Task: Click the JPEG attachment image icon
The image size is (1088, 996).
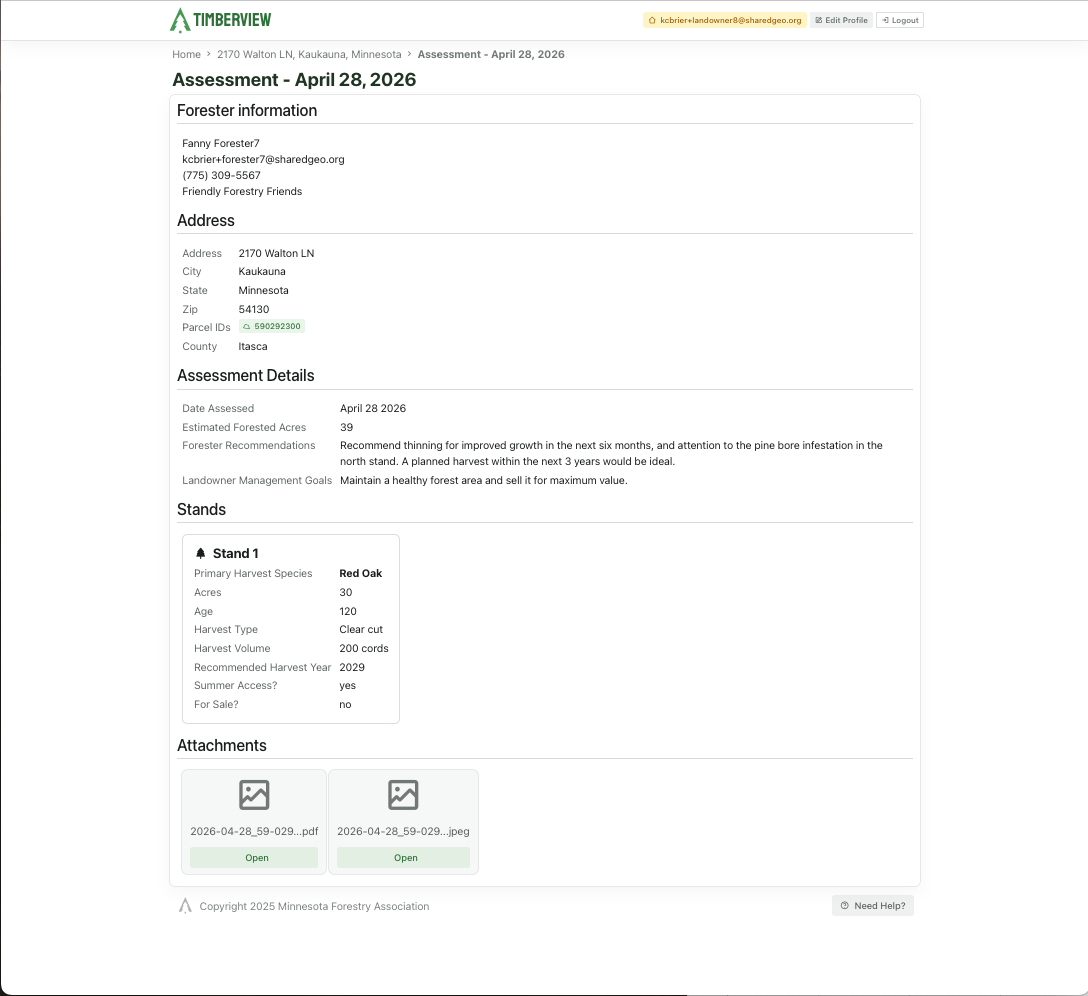Action: tap(403, 795)
